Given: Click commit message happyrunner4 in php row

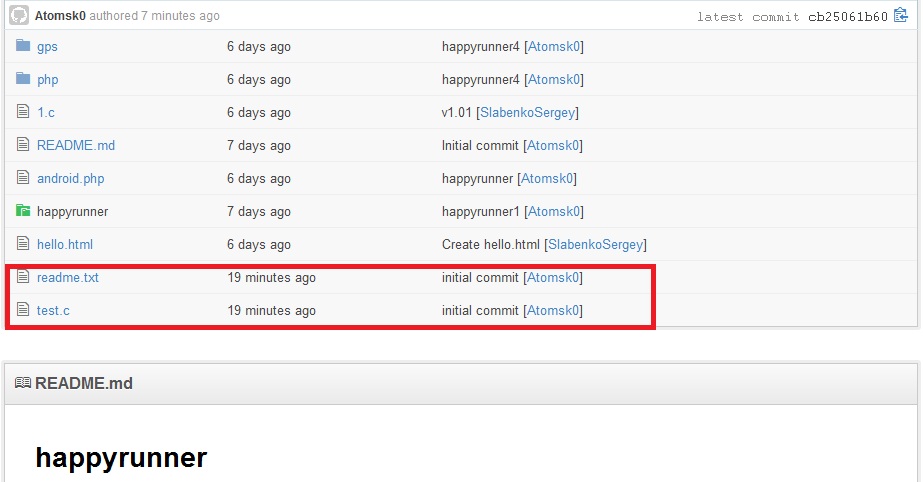Looking at the screenshot, I should [x=481, y=80].
